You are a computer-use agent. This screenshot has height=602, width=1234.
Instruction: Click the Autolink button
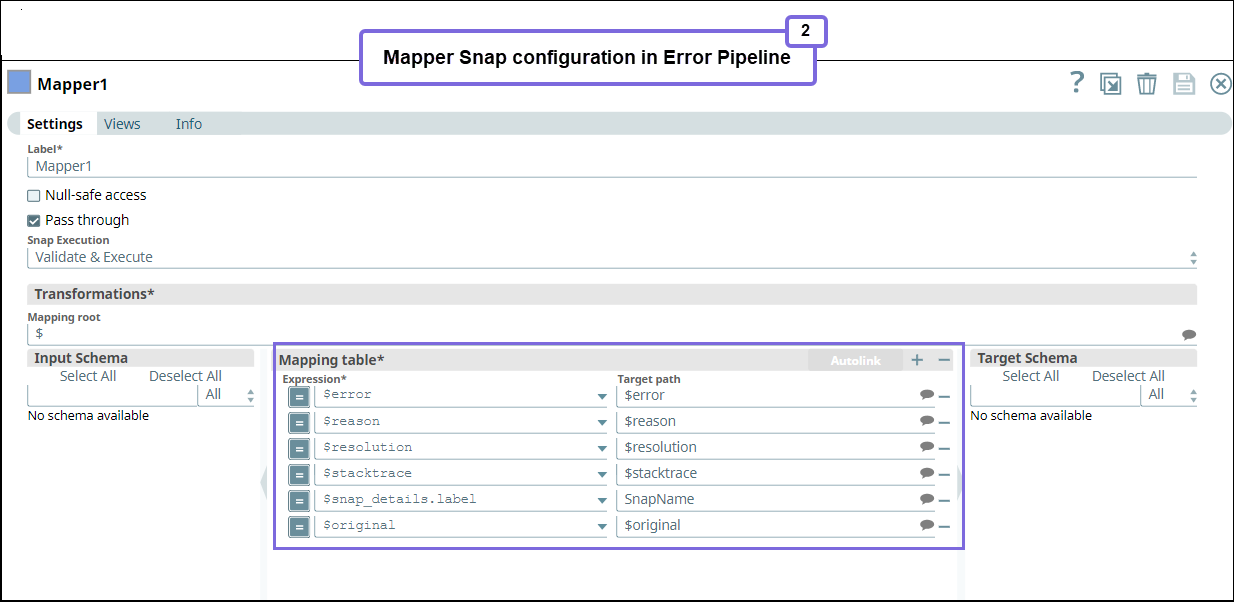point(855,360)
